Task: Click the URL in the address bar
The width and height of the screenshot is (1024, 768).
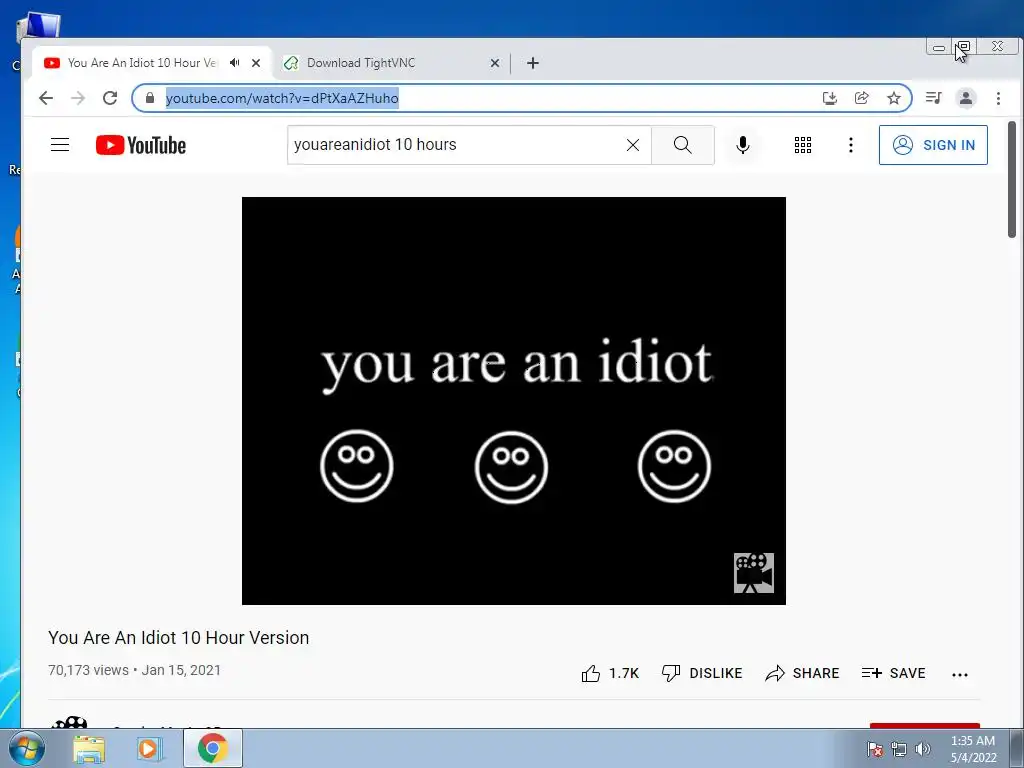Action: (282, 98)
